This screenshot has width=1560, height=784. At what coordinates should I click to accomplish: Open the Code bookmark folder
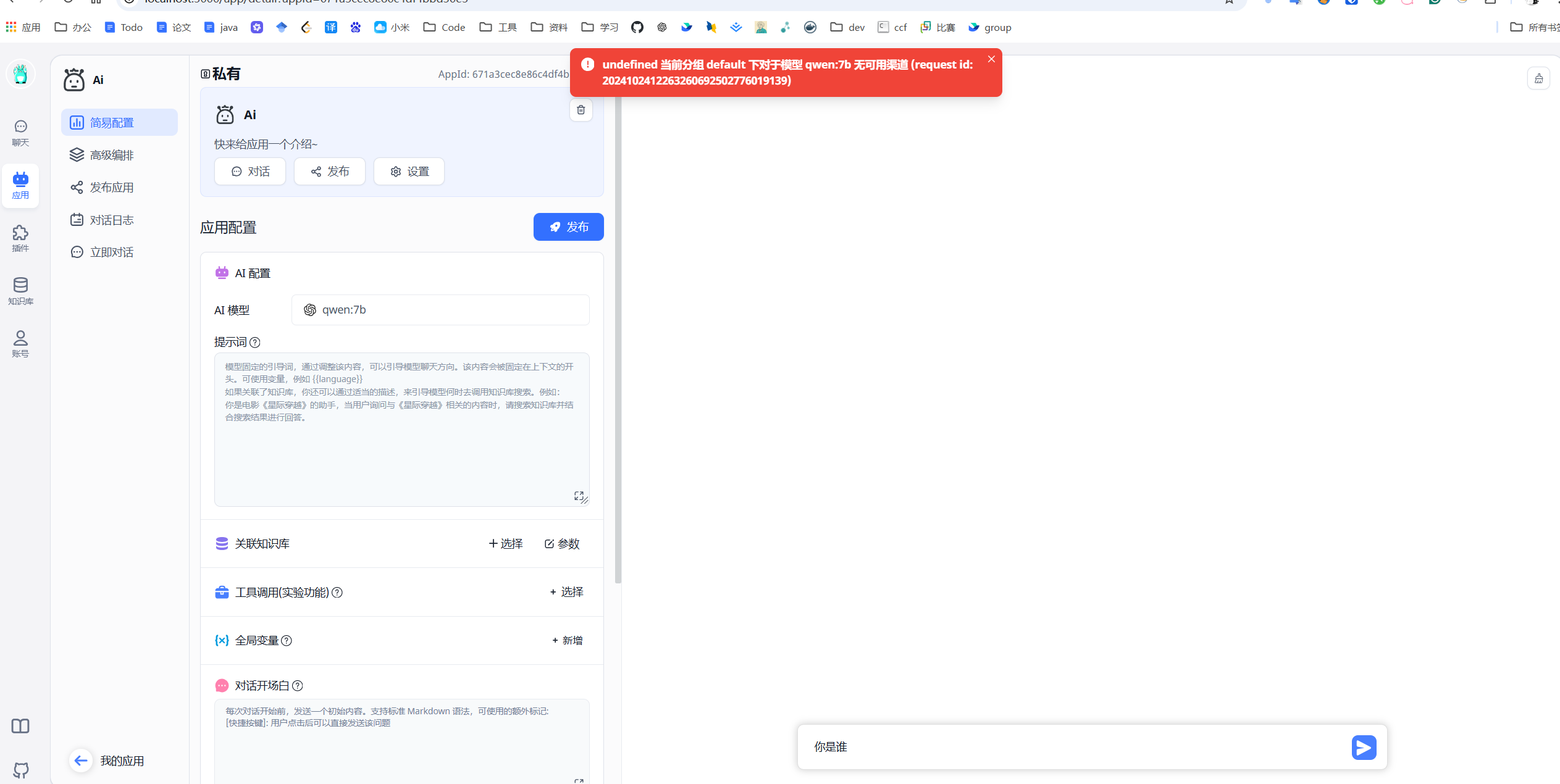click(x=445, y=27)
